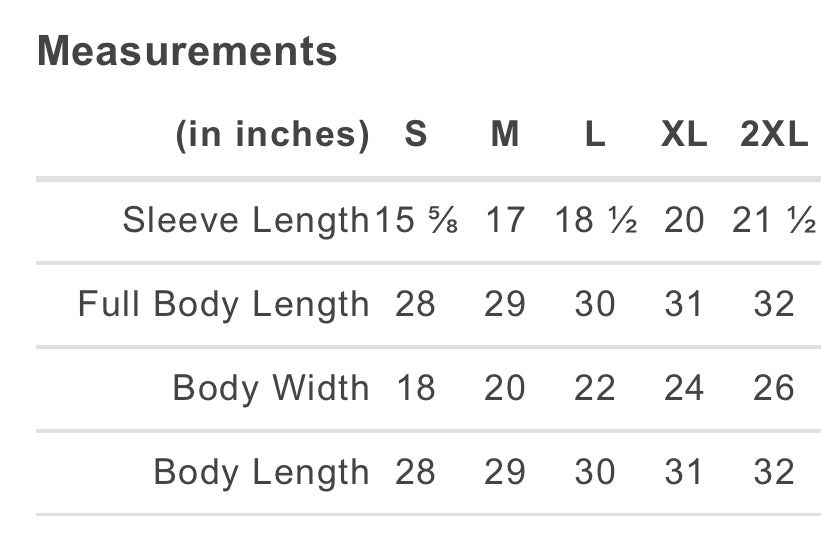Select the 2XL size column header

[774, 134]
